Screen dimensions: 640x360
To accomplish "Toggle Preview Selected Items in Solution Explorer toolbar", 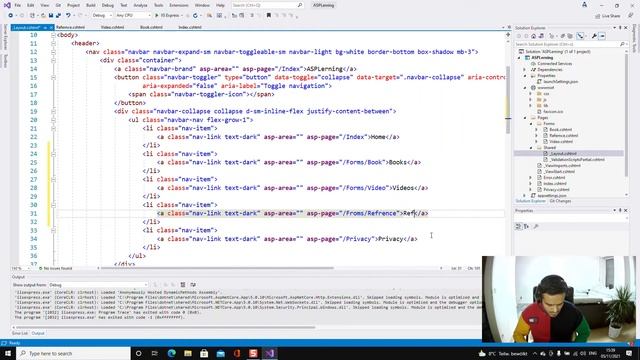I will pyautogui.click(x=601, y=36).
